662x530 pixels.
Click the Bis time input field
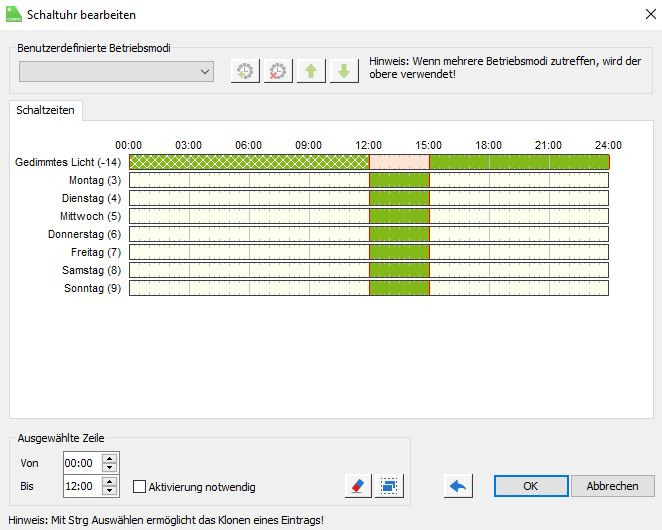pyautogui.click(x=82, y=486)
